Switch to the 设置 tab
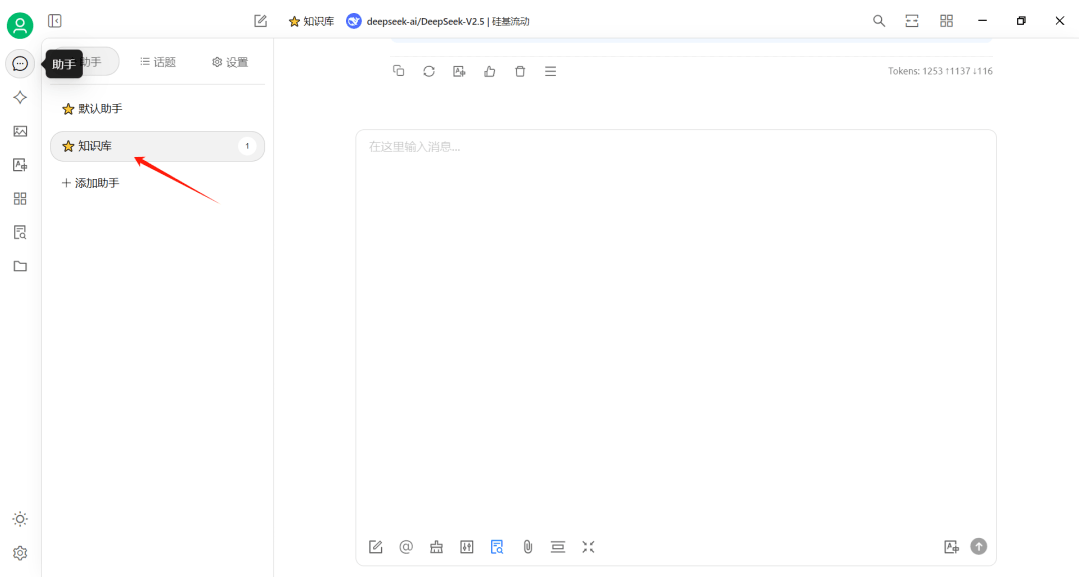 [230, 62]
